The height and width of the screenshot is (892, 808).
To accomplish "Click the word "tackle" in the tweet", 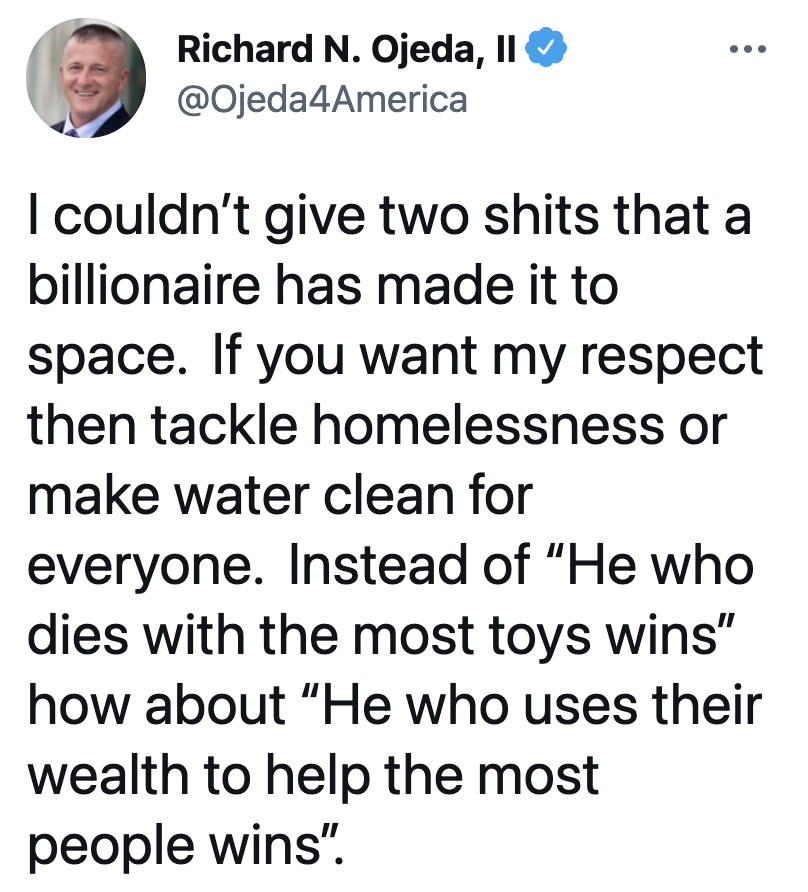I will (224, 424).
